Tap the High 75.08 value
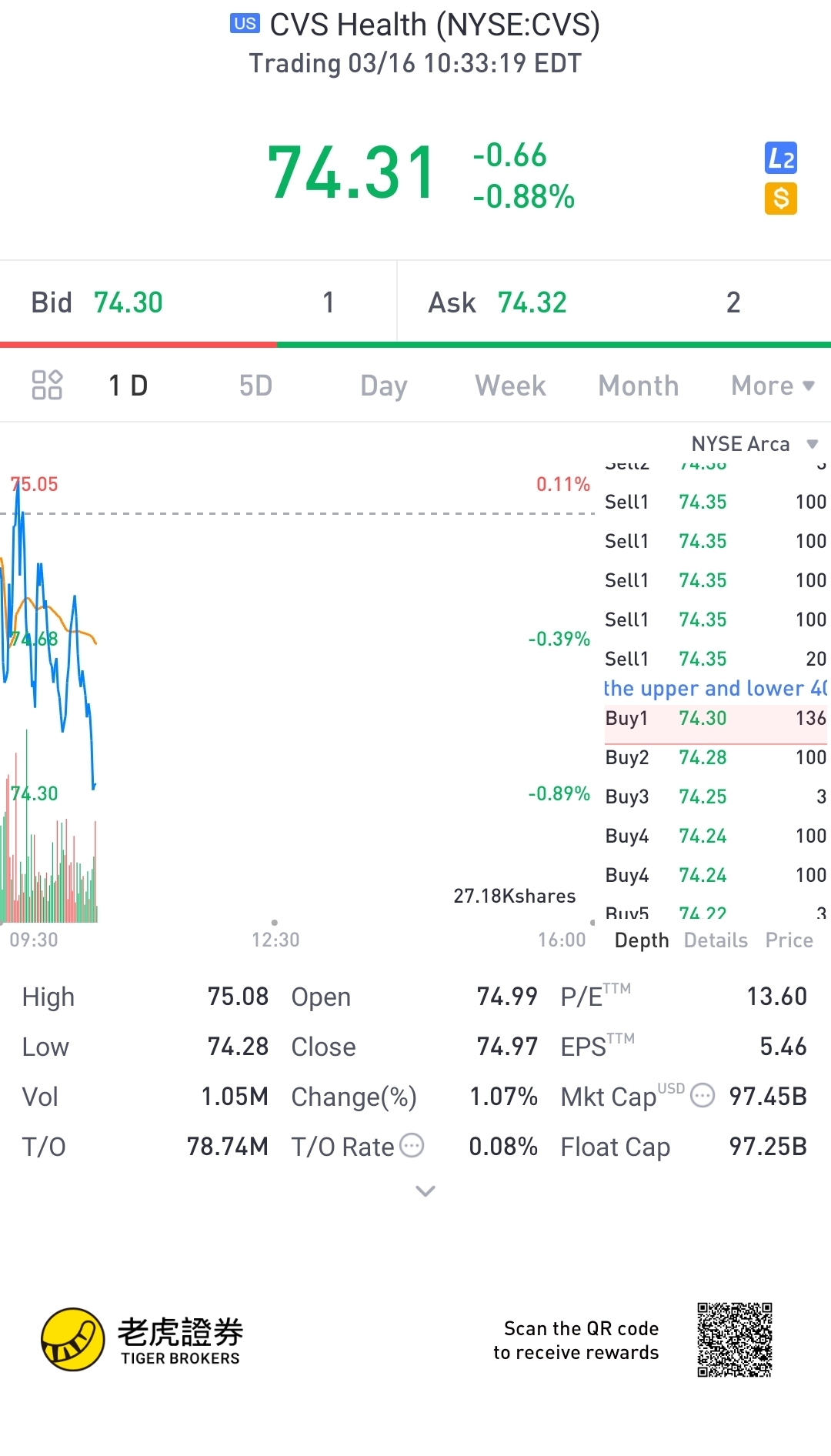The height and width of the screenshot is (1456, 831). 238,997
